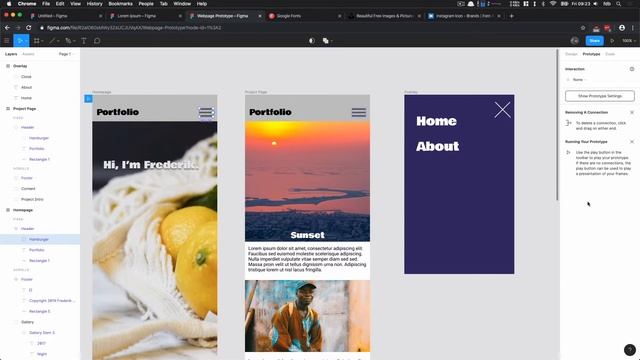Viewport: 640px width, 360px height.
Task: Reload the page in Chrome
Action: pos(29,28)
